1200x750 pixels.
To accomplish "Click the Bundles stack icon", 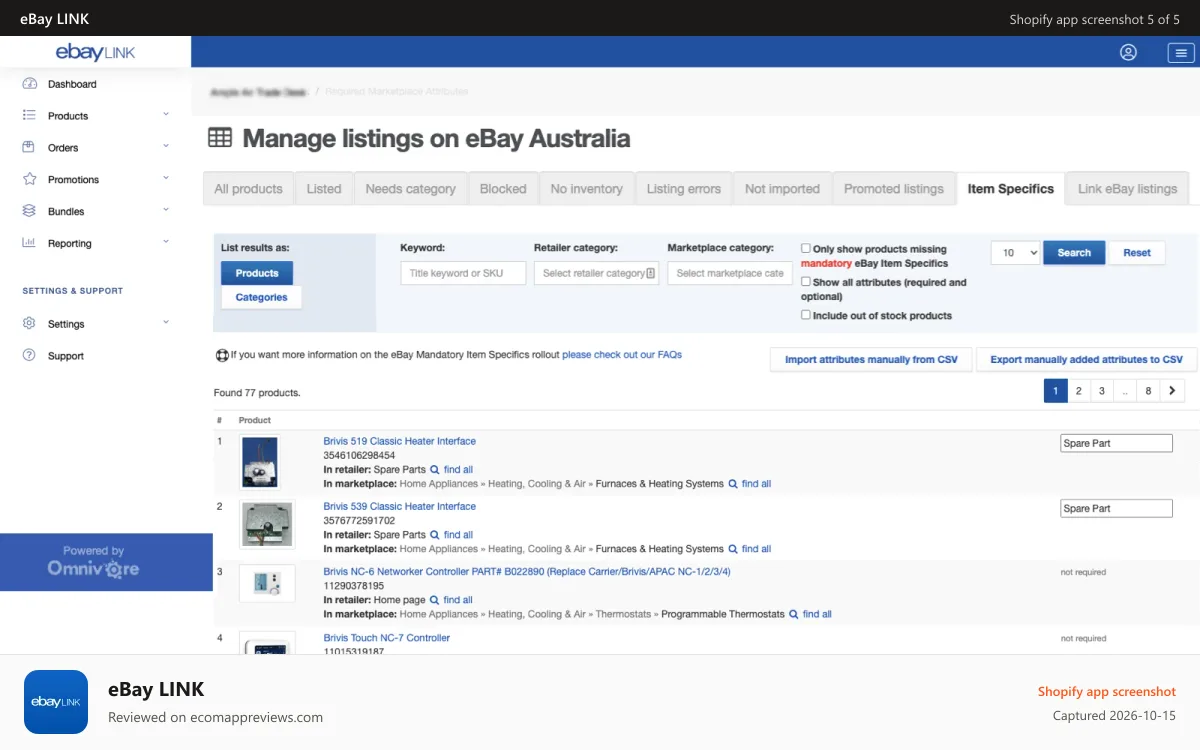I will click(29, 212).
